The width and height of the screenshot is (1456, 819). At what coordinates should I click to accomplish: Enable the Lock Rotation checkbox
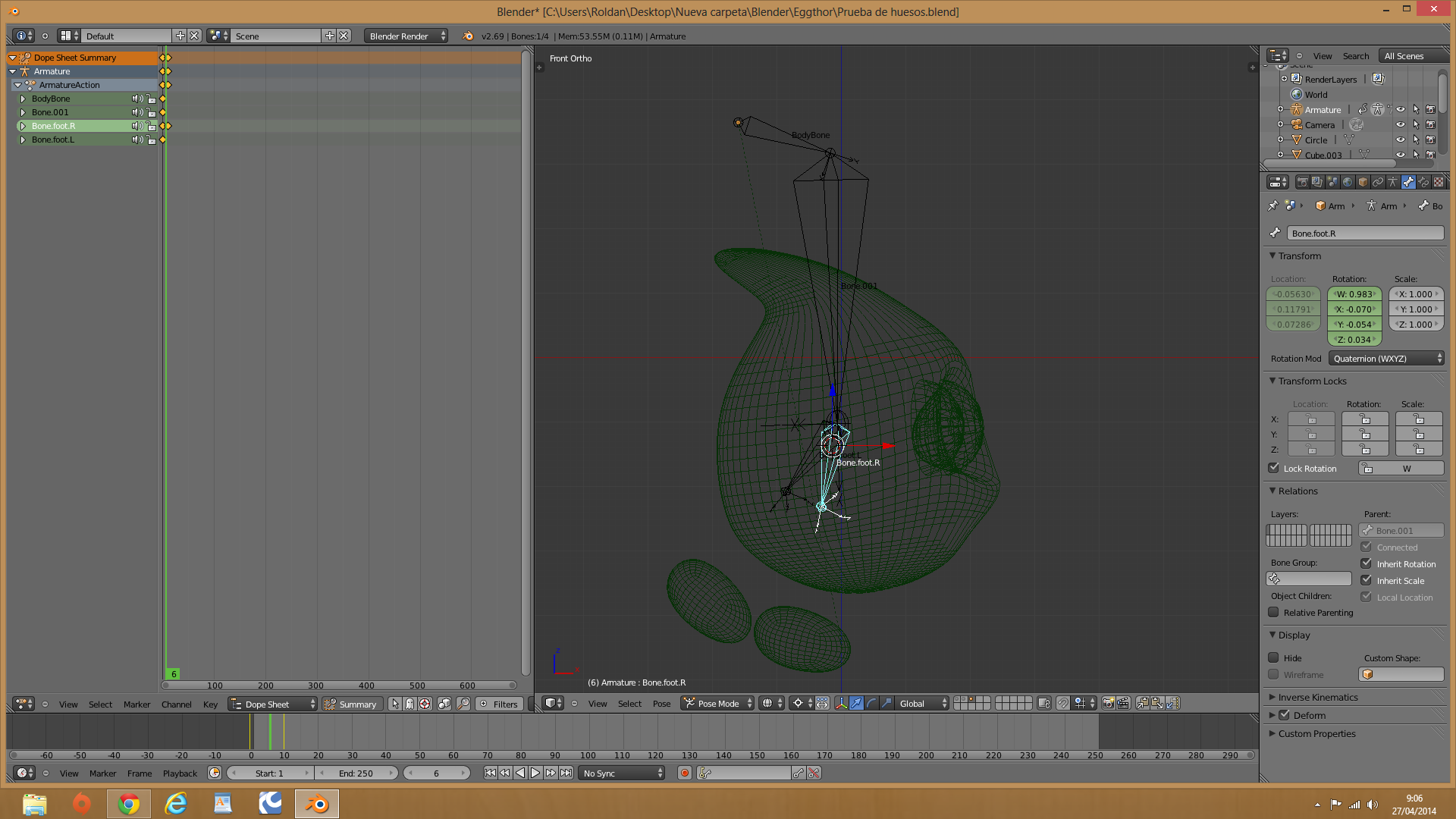click(1274, 469)
